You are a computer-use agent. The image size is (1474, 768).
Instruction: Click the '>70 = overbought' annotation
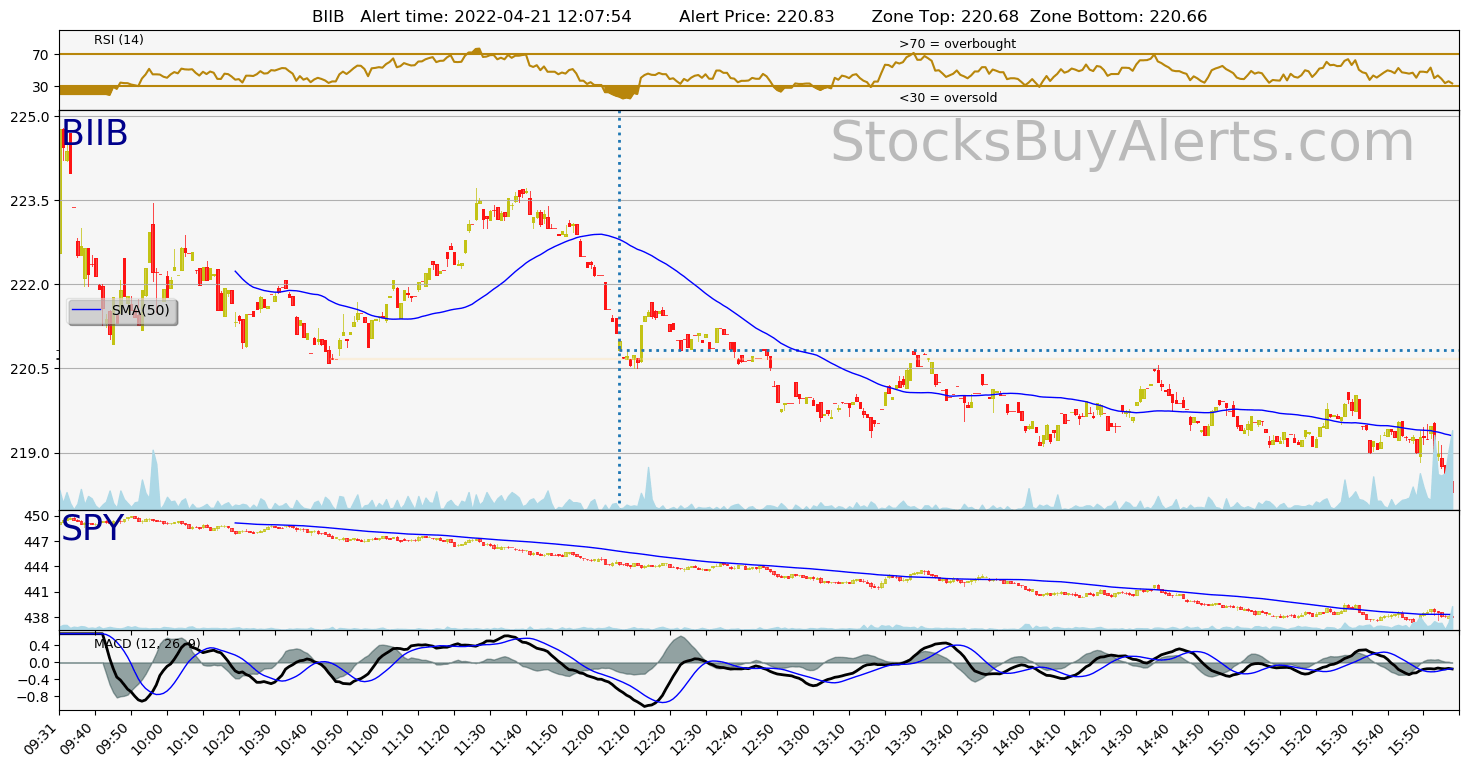click(x=957, y=44)
